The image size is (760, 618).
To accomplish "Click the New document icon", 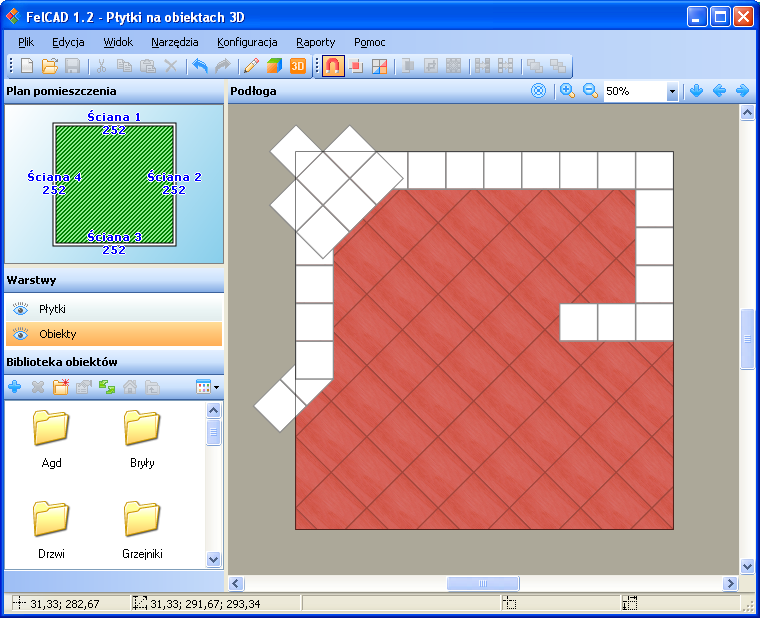I will 27,66.
